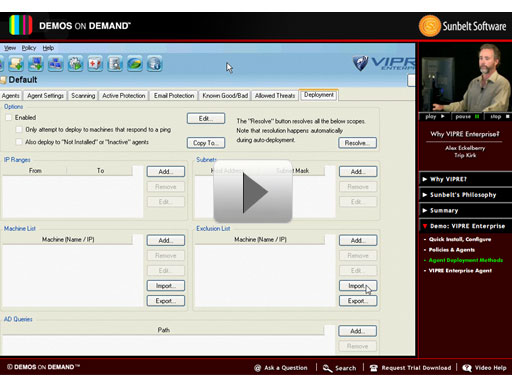Click the Default policy folder icon
The width and height of the screenshot is (512, 384).
[x=3, y=80]
